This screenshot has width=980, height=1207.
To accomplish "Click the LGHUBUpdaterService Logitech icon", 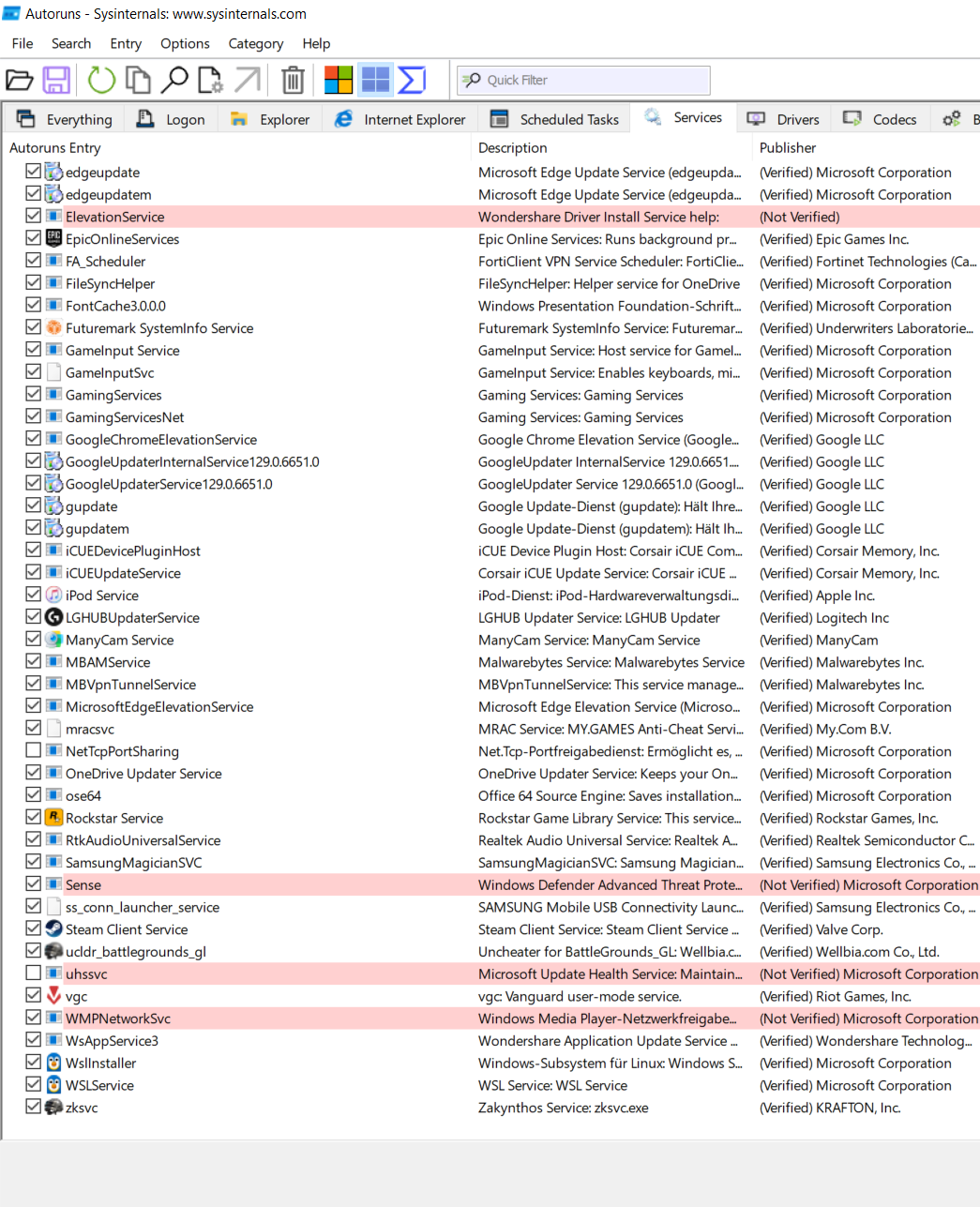I will pyautogui.click(x=54, y=617).
